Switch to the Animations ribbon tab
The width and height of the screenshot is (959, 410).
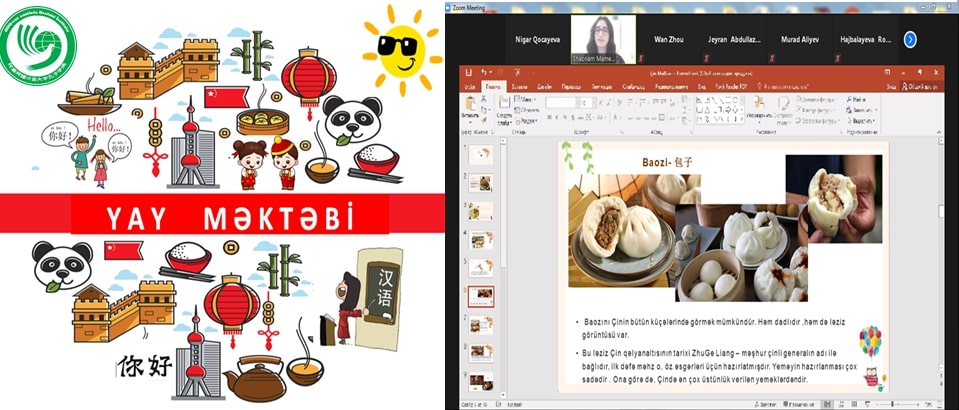601,87
